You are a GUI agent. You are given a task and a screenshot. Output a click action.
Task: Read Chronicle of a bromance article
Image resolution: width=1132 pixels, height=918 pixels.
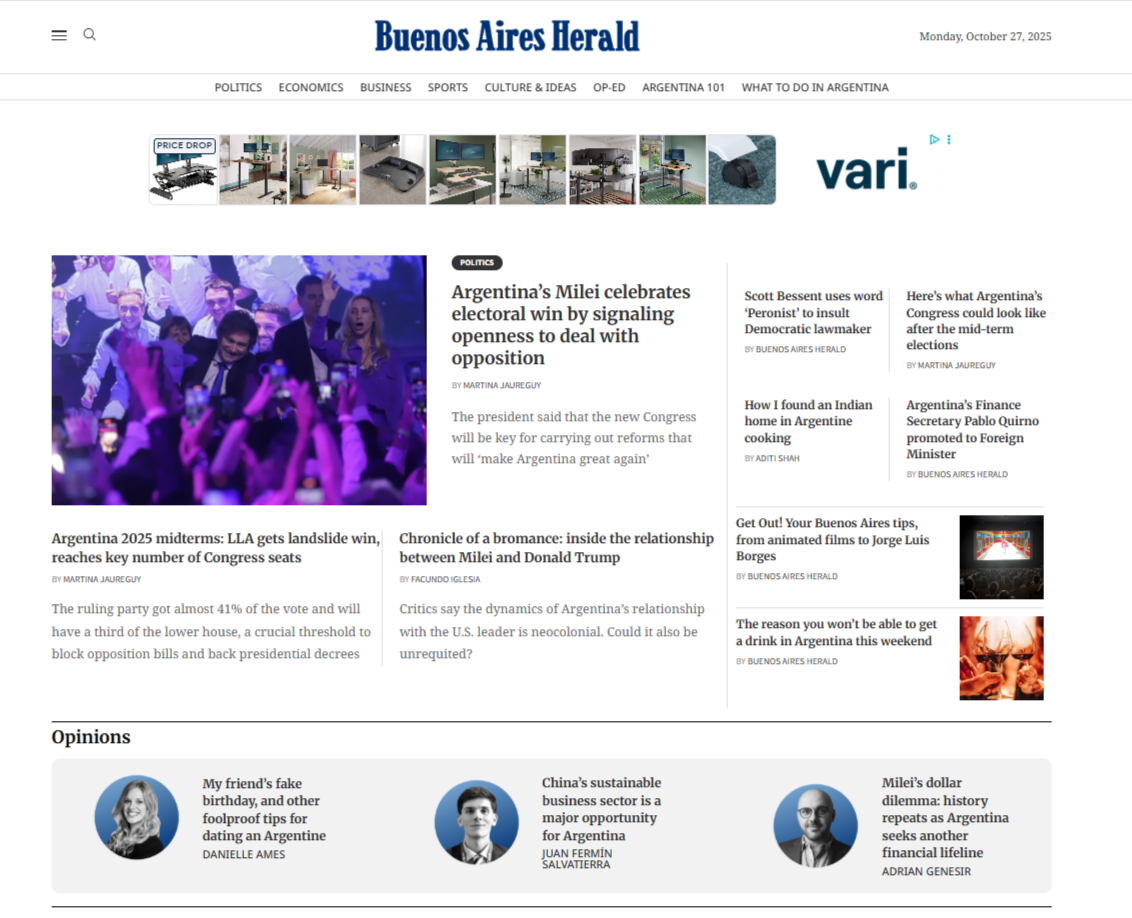tap(557, 548)
